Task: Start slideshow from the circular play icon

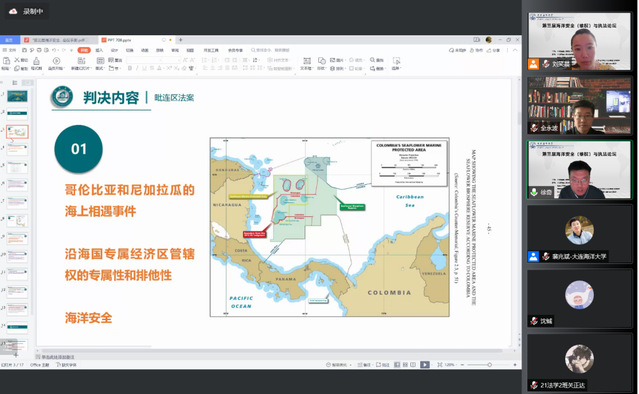Action: 56,61
